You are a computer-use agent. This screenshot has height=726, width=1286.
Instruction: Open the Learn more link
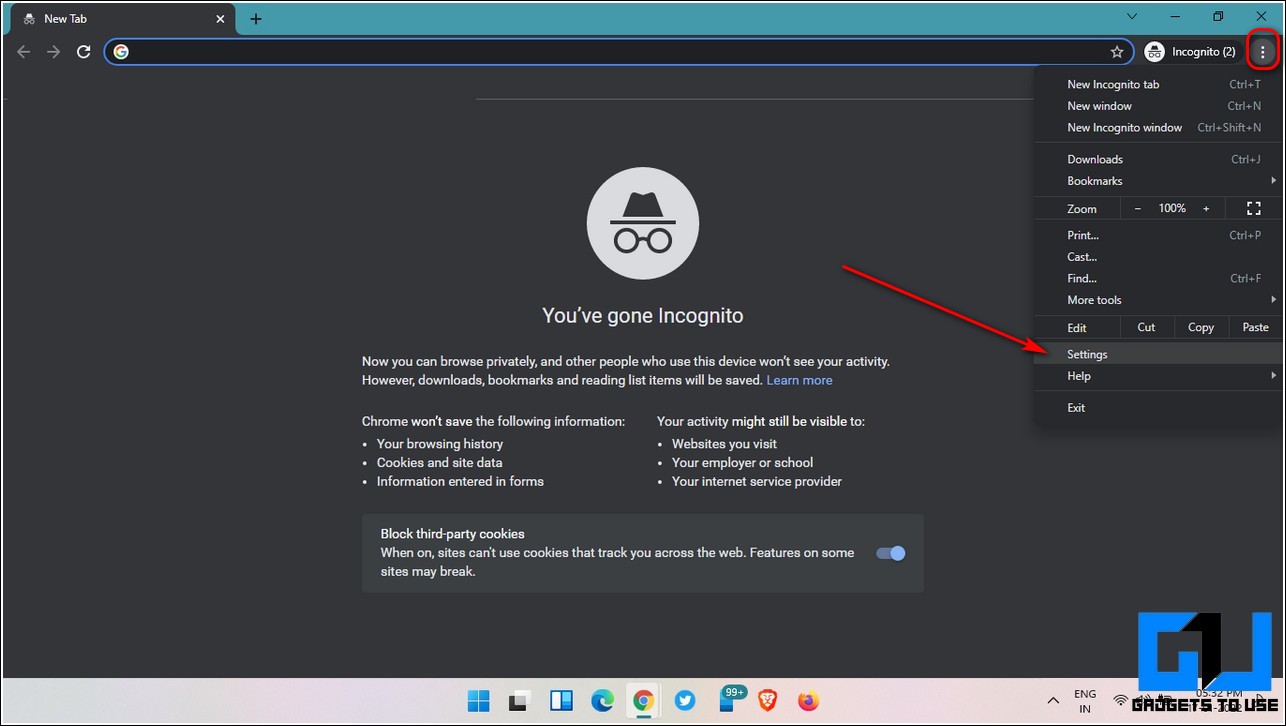click(x=799, y=380)
